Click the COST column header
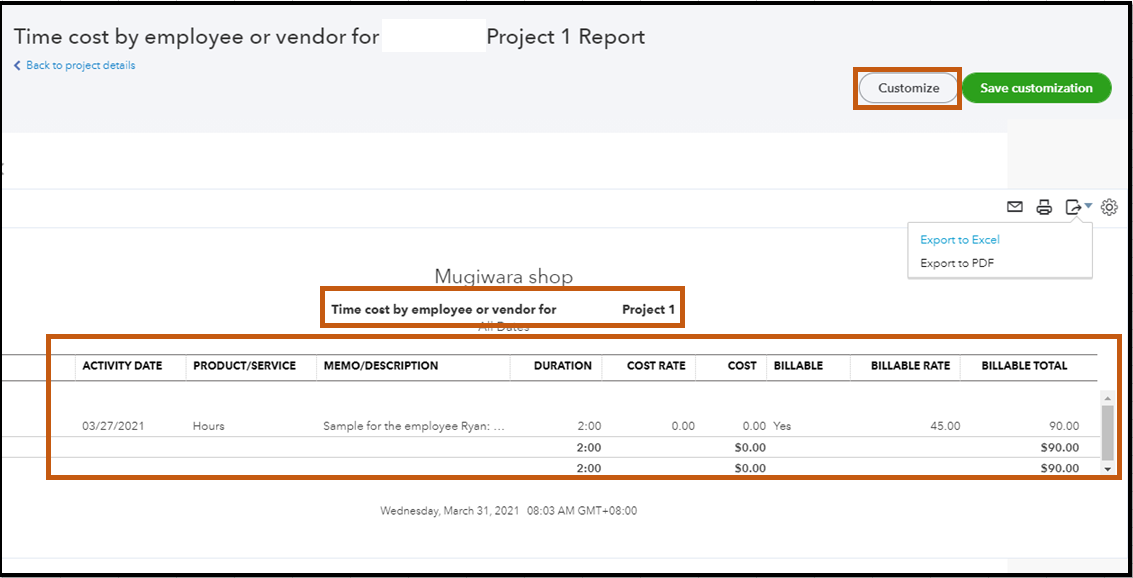The image size is (1133, 578). tap(742, 366)
